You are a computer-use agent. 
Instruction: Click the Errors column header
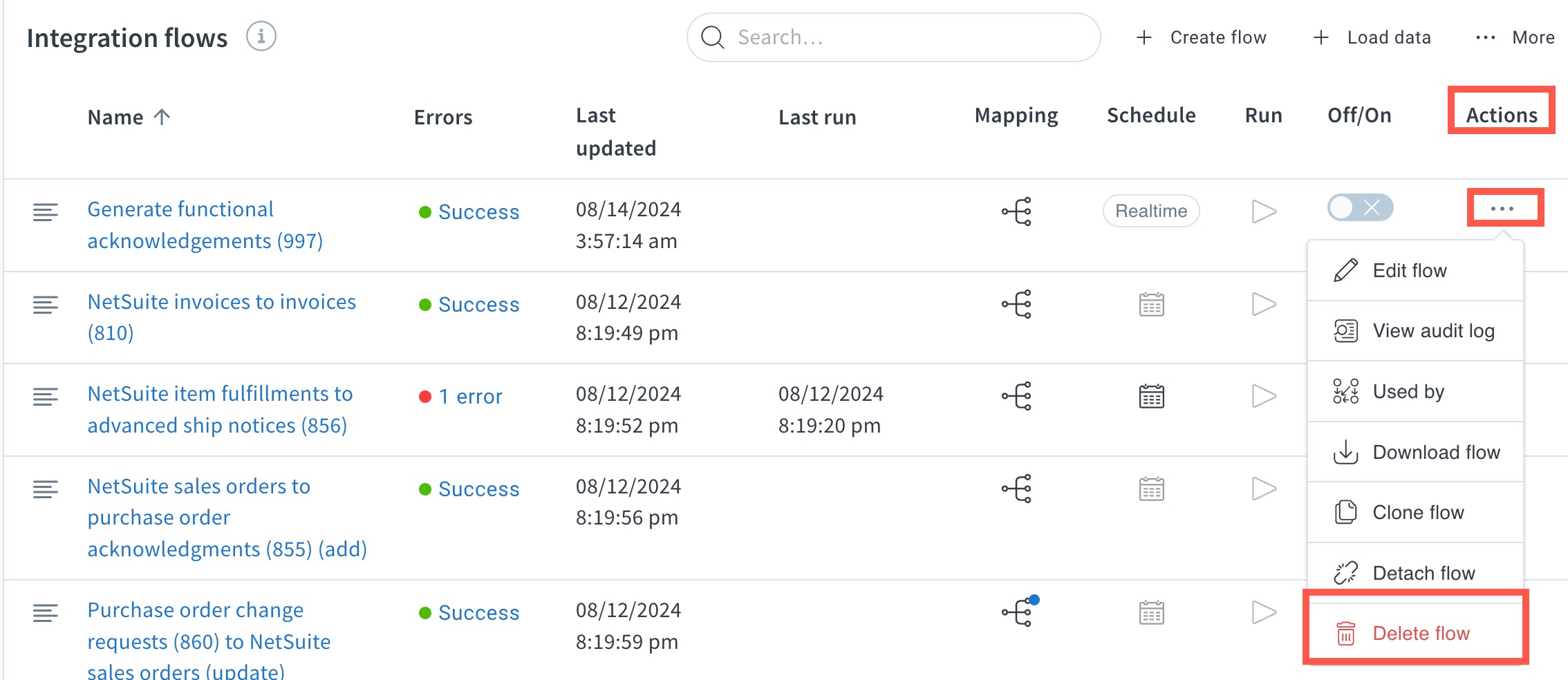[x=443, y=117]
